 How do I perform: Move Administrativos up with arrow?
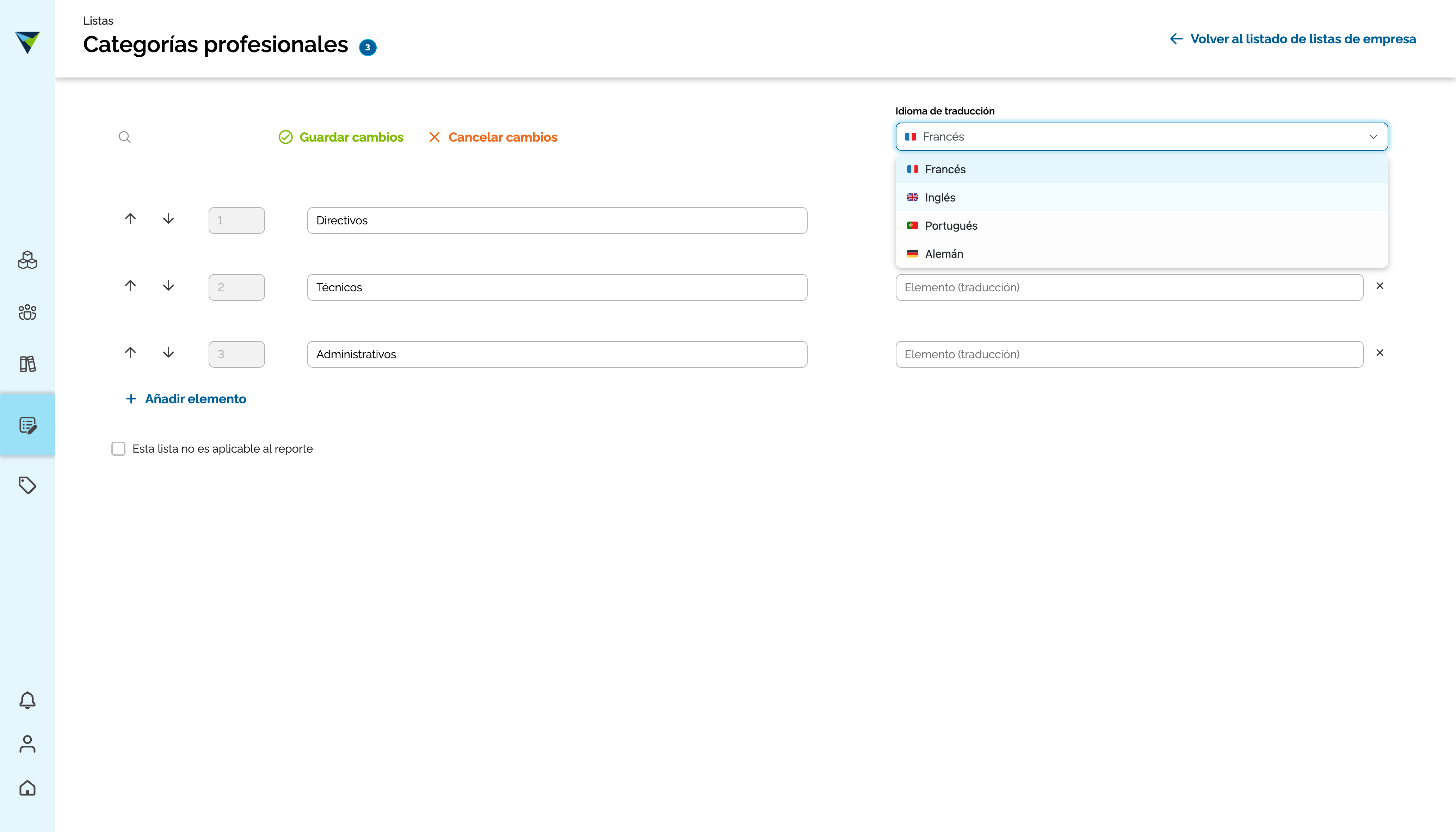(x=130, y=353)
